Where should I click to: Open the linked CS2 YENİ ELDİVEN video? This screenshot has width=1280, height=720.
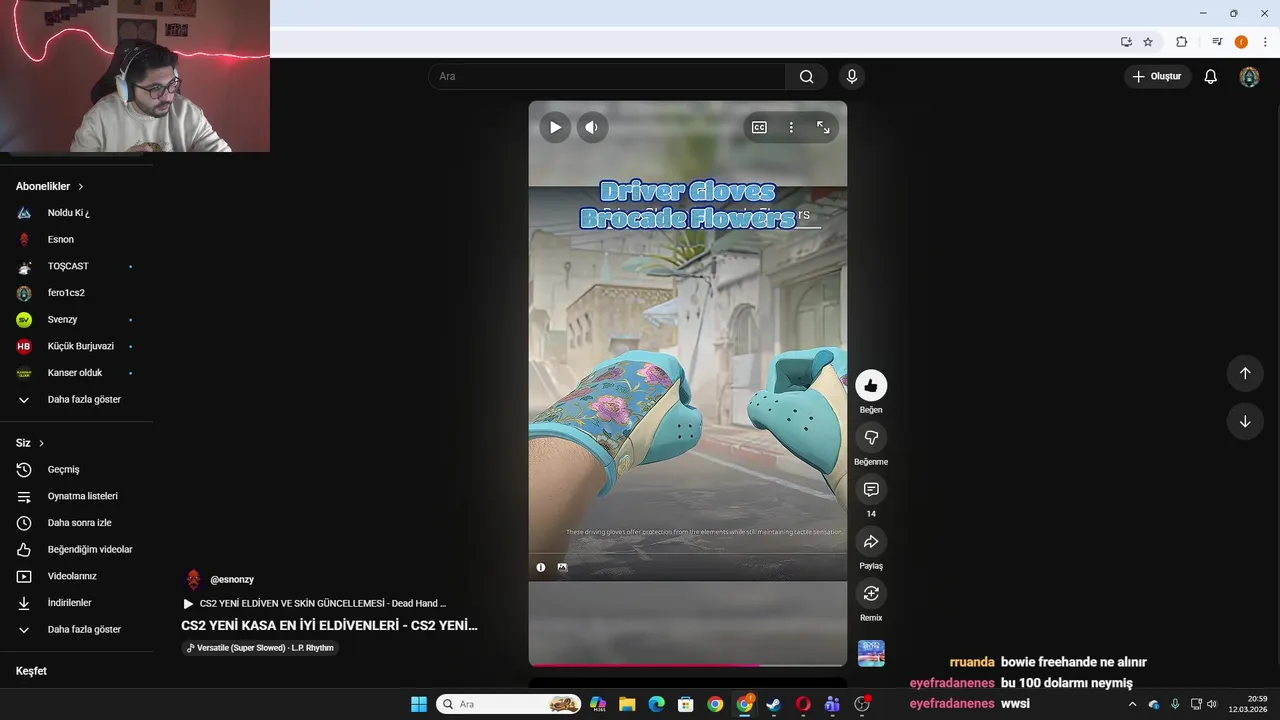click(315, 604)
